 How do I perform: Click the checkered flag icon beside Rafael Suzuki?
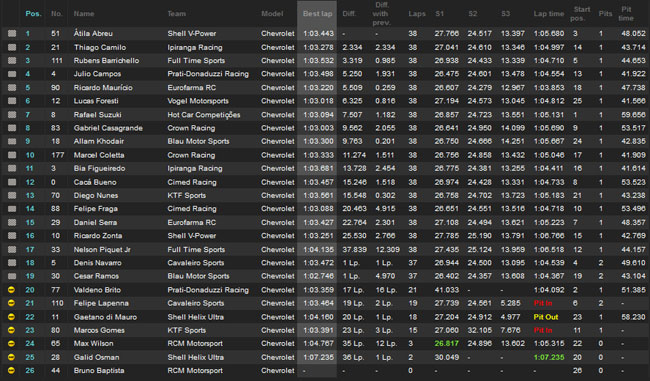point(12,114)
